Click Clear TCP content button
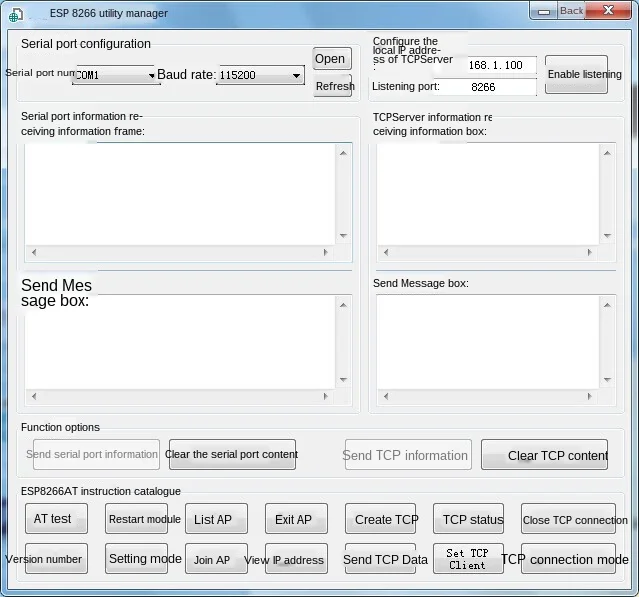 pos(544,454)
